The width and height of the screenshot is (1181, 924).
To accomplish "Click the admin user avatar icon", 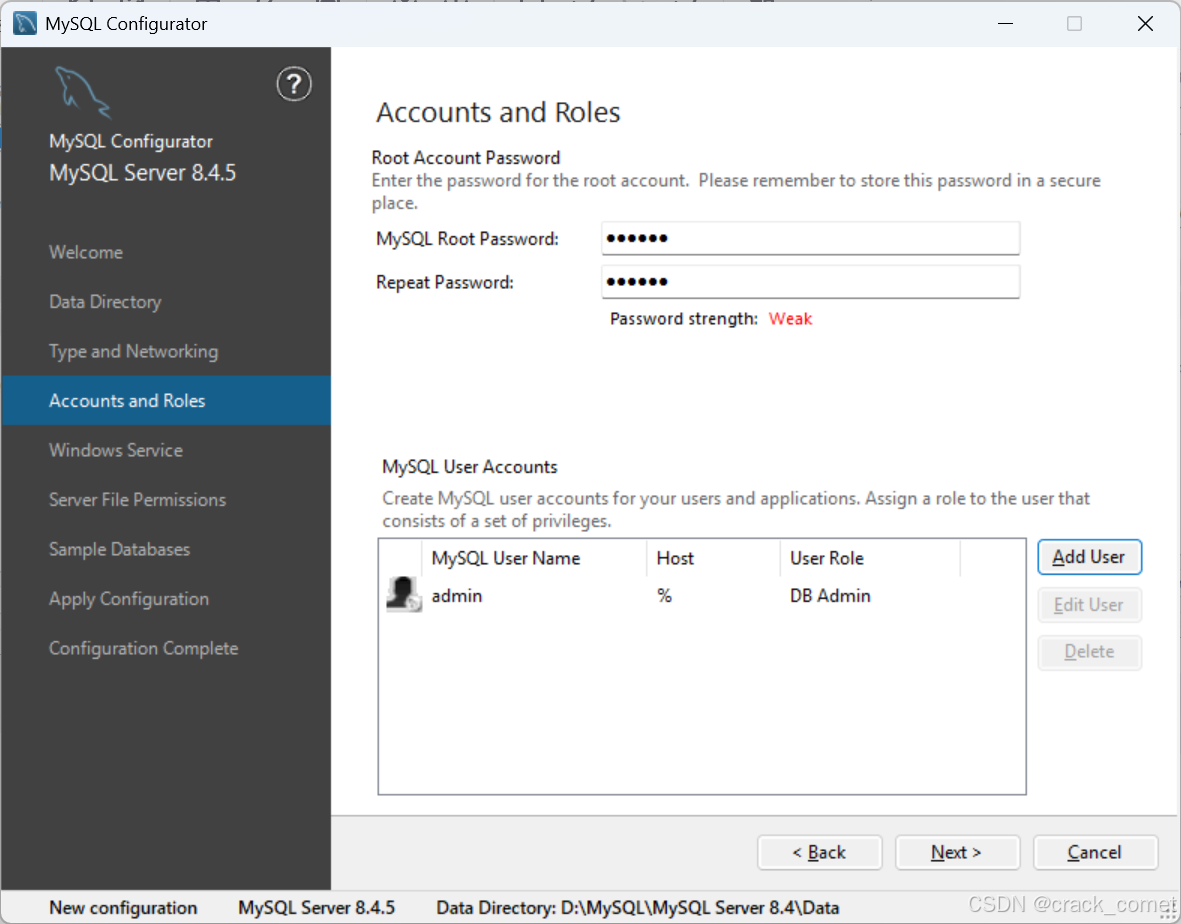I will [x=404, y=595].
